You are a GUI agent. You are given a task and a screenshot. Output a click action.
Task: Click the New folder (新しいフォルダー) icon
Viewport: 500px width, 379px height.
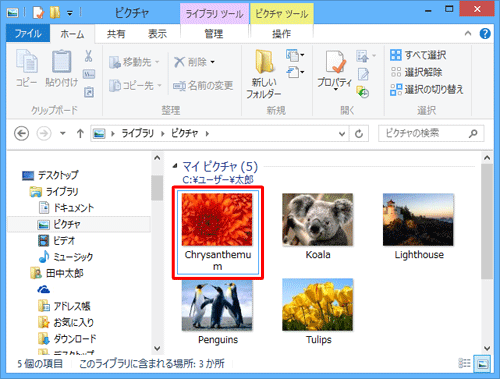(x=265, y=61)
